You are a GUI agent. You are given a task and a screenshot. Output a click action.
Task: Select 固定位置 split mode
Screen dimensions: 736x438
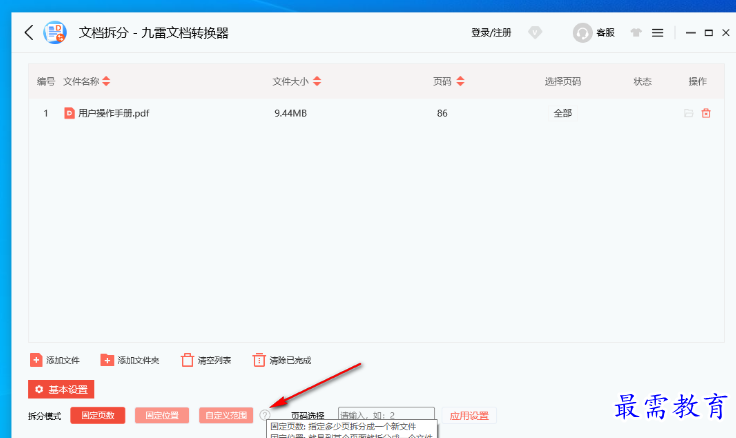point(162,415)
